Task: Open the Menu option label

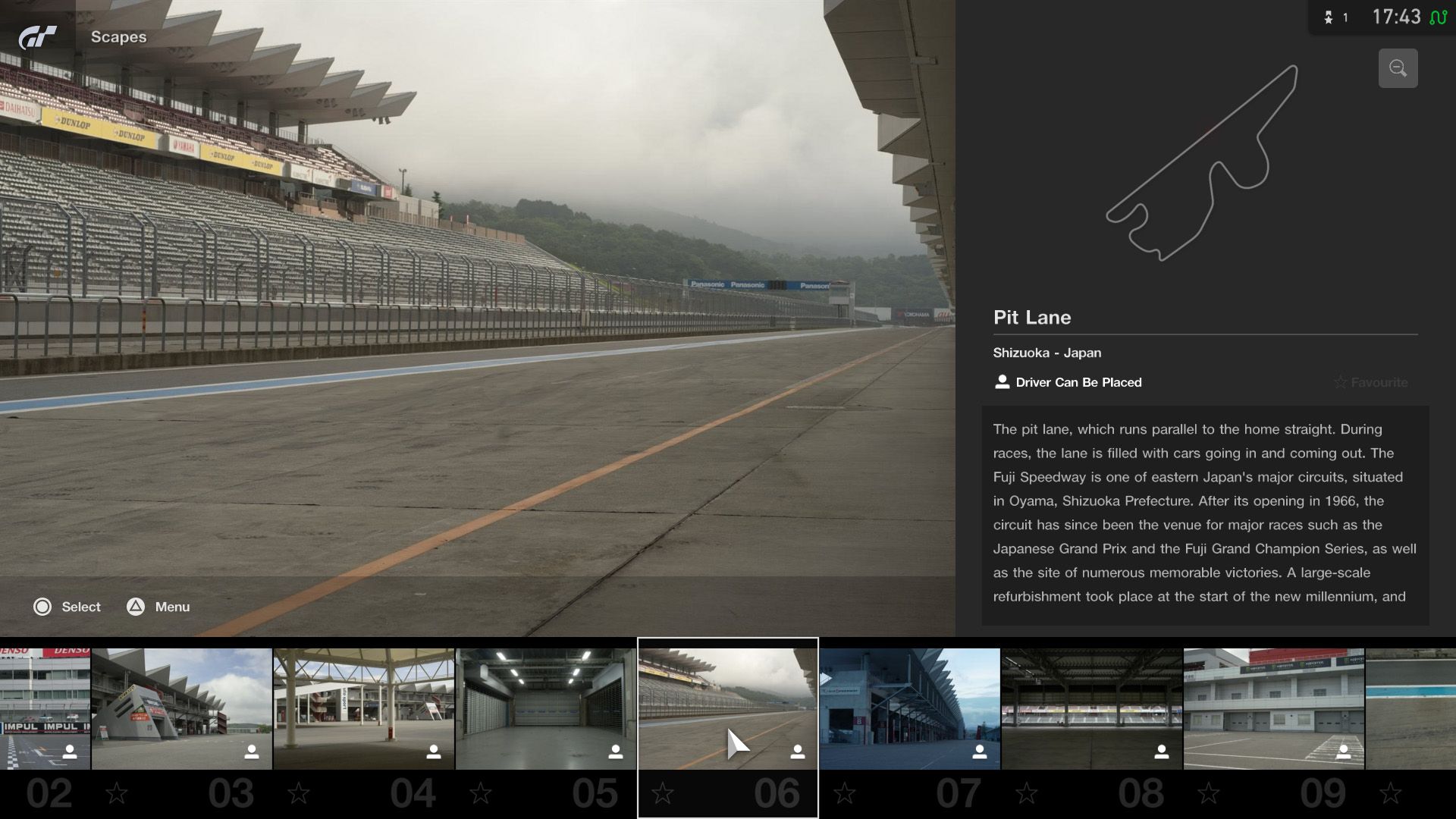Action: 172,607
